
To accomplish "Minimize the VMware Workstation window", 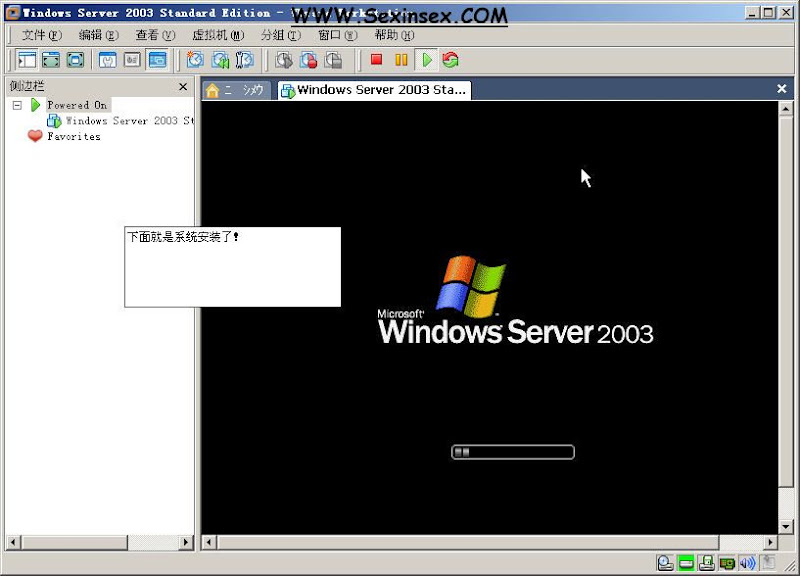I will (x=752, y=13).
